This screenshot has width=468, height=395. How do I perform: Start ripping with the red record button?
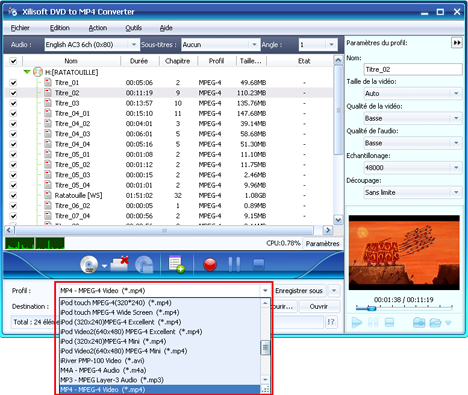pos(210,265)
